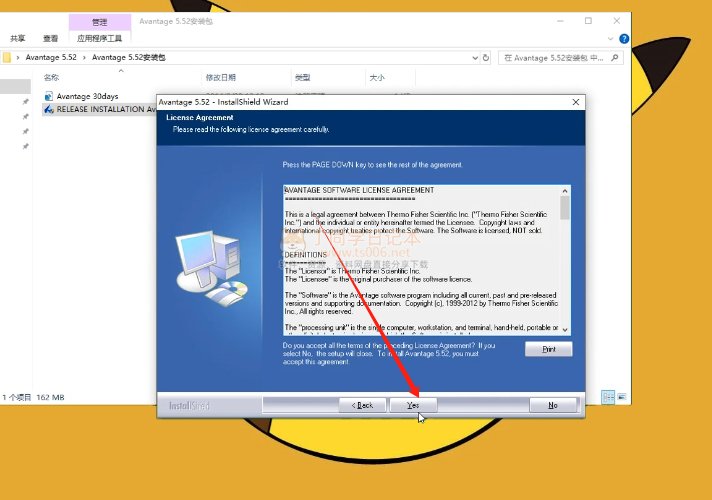The height and width of the screenshot is (500, 712).
Task: Click the search magnifier icon in Explorer
Action: (x=615, y=58)
